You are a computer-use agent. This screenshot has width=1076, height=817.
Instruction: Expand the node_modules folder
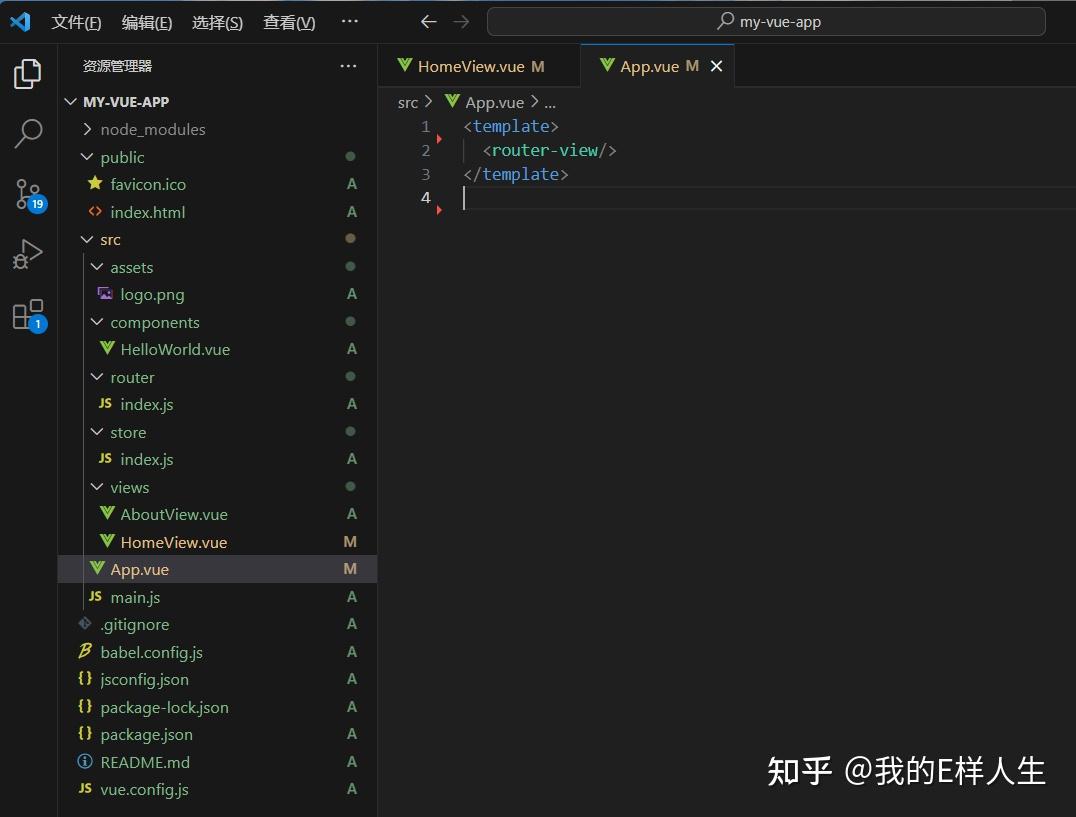[x=152, y=129]
